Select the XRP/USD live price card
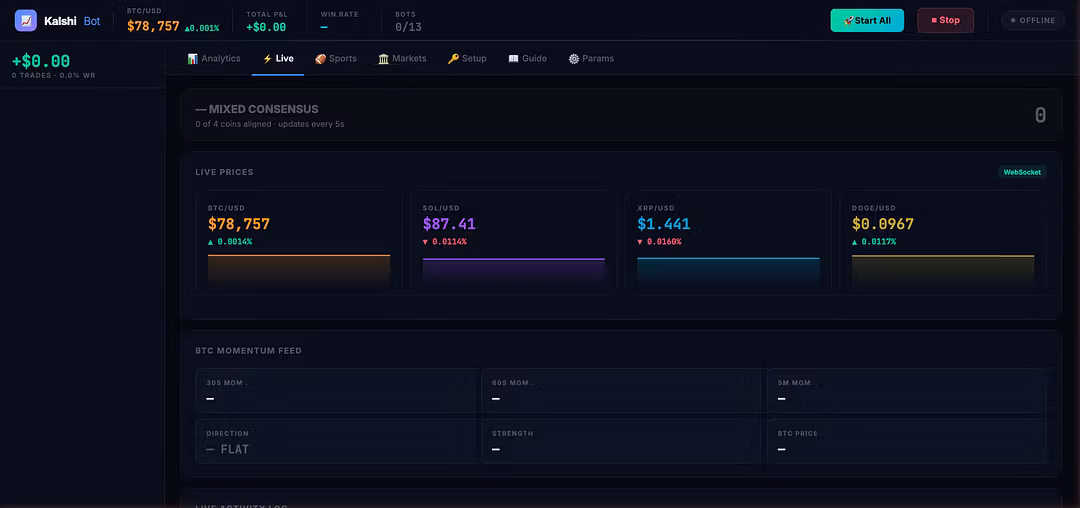The height and width of the screenshot is (508, 1080). coord(727,242)
